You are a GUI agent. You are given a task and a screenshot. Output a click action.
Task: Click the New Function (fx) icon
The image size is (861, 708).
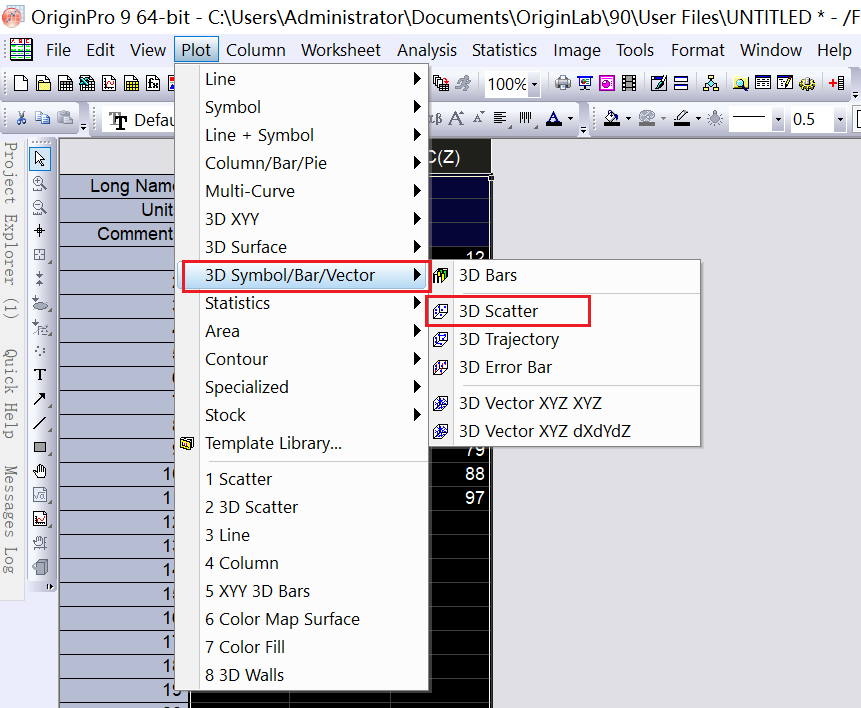click(x=153, y=83)
